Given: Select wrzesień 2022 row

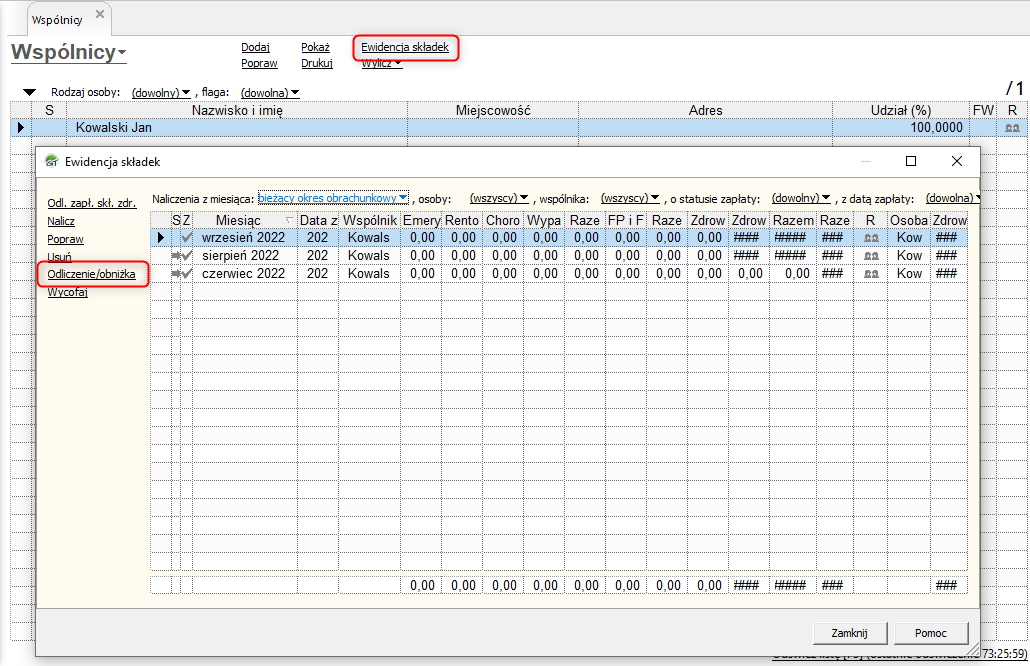Looking at the screenshot, I should (559, 237).
